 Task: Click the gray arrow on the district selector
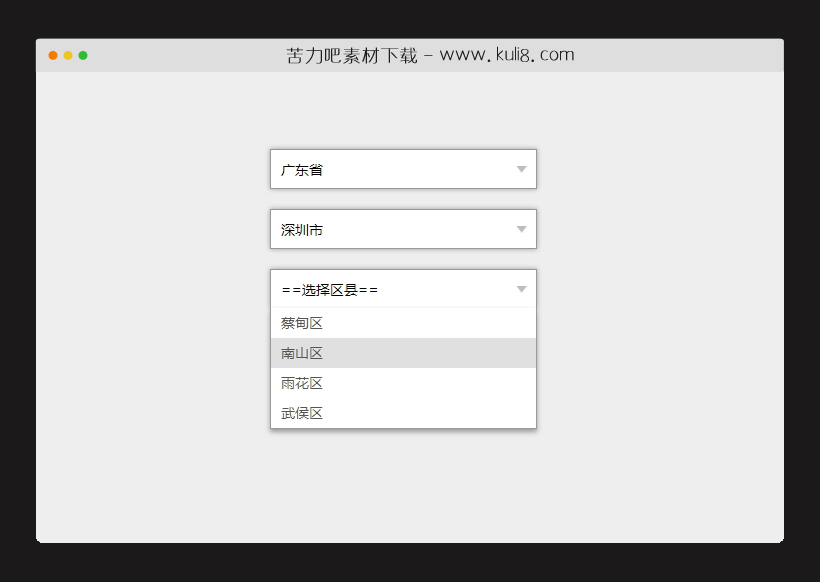click(521, 289)
